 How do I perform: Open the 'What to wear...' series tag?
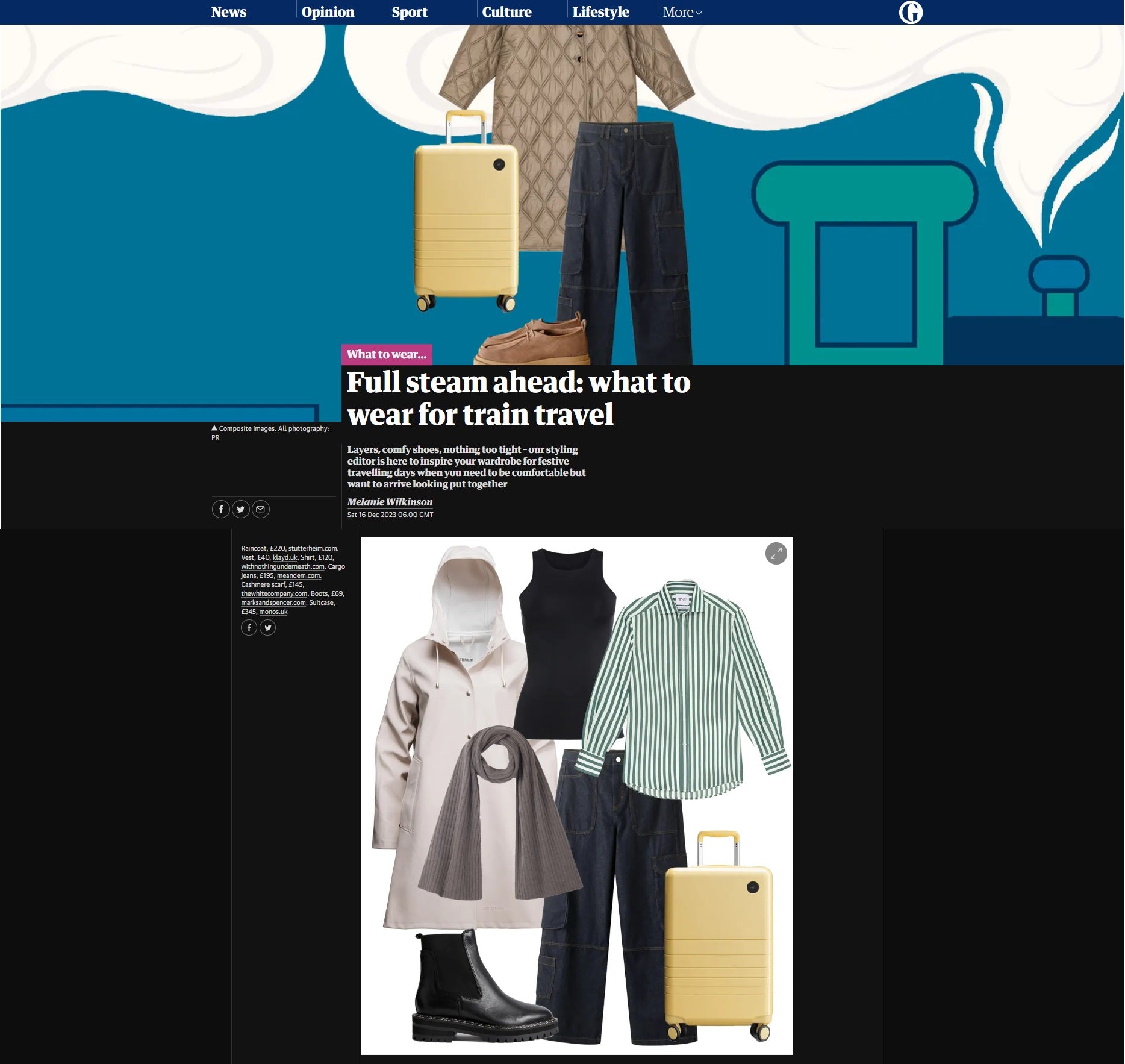tap(387, 354)
